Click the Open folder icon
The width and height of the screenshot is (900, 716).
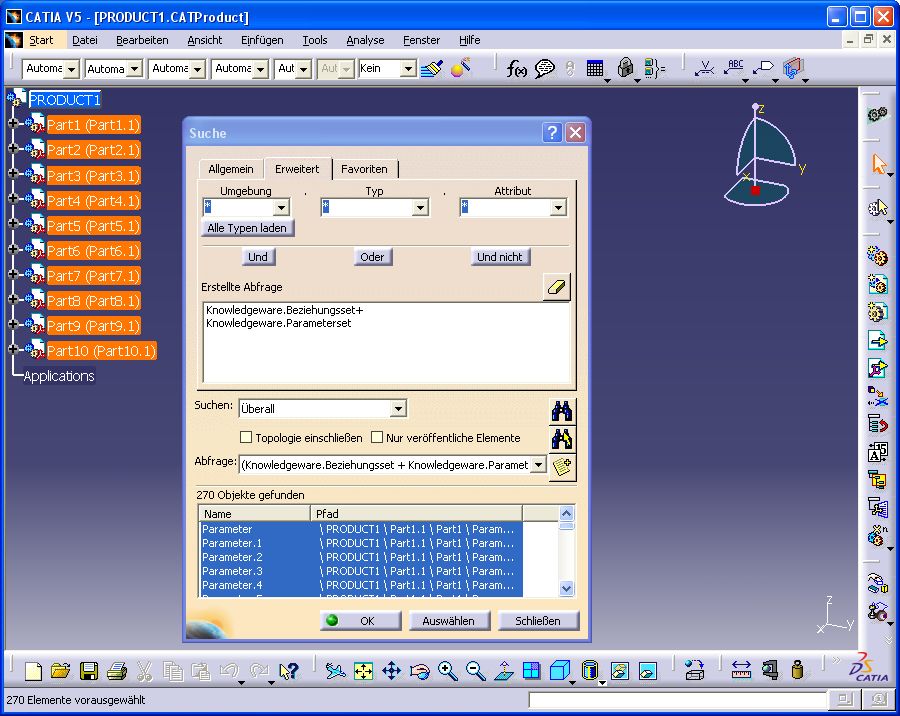tap(60, 671)
